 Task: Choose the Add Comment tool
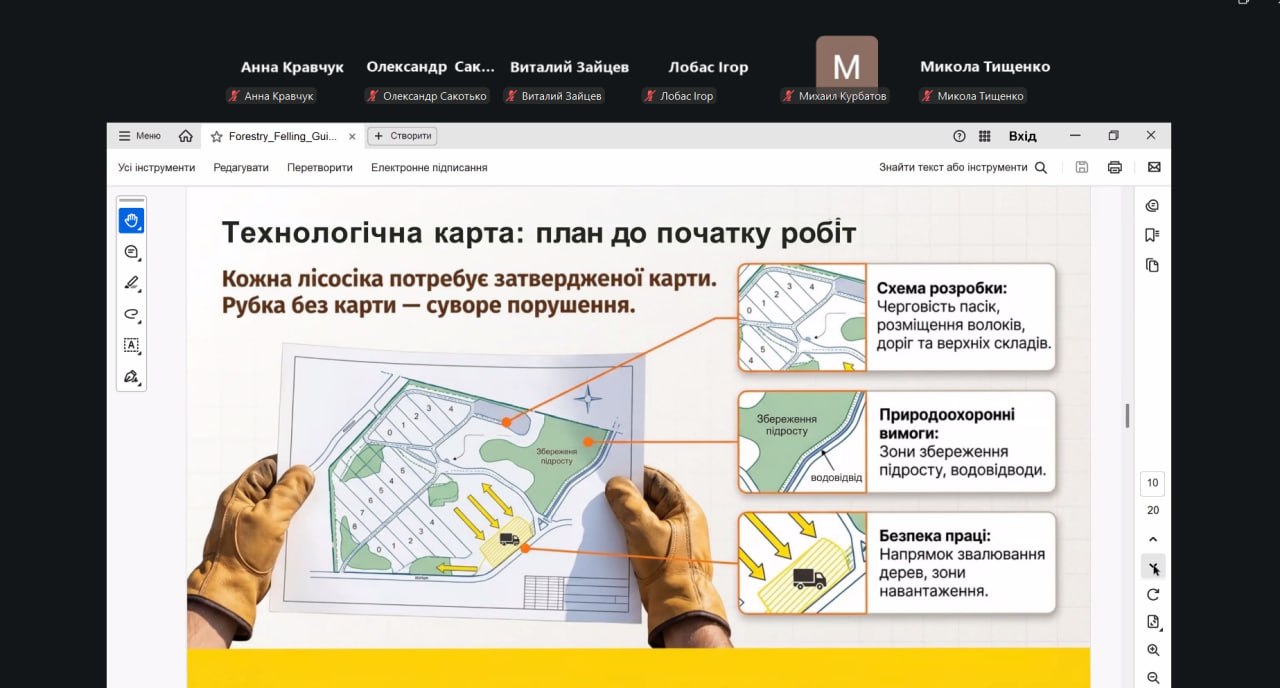pyautogui.click(x=131, y=252)
